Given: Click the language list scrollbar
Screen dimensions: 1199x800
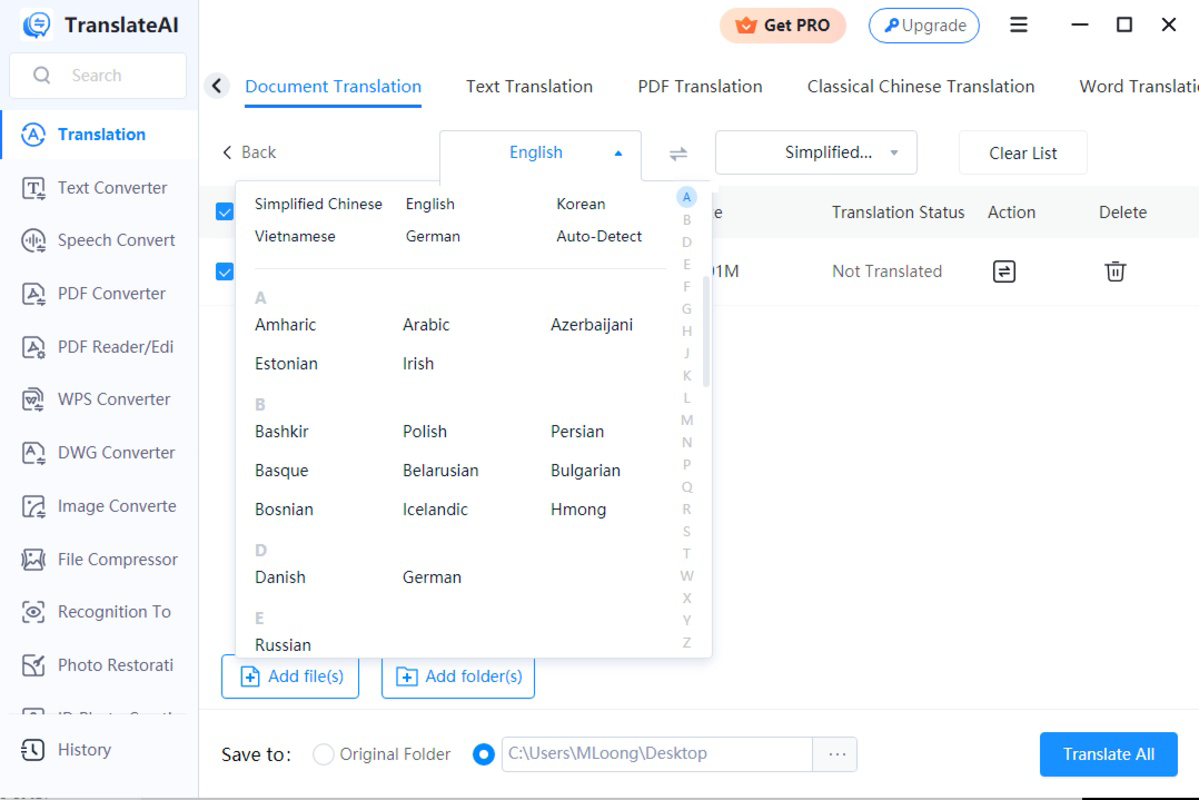Looking at the screenshot, I should click(706, 332).
